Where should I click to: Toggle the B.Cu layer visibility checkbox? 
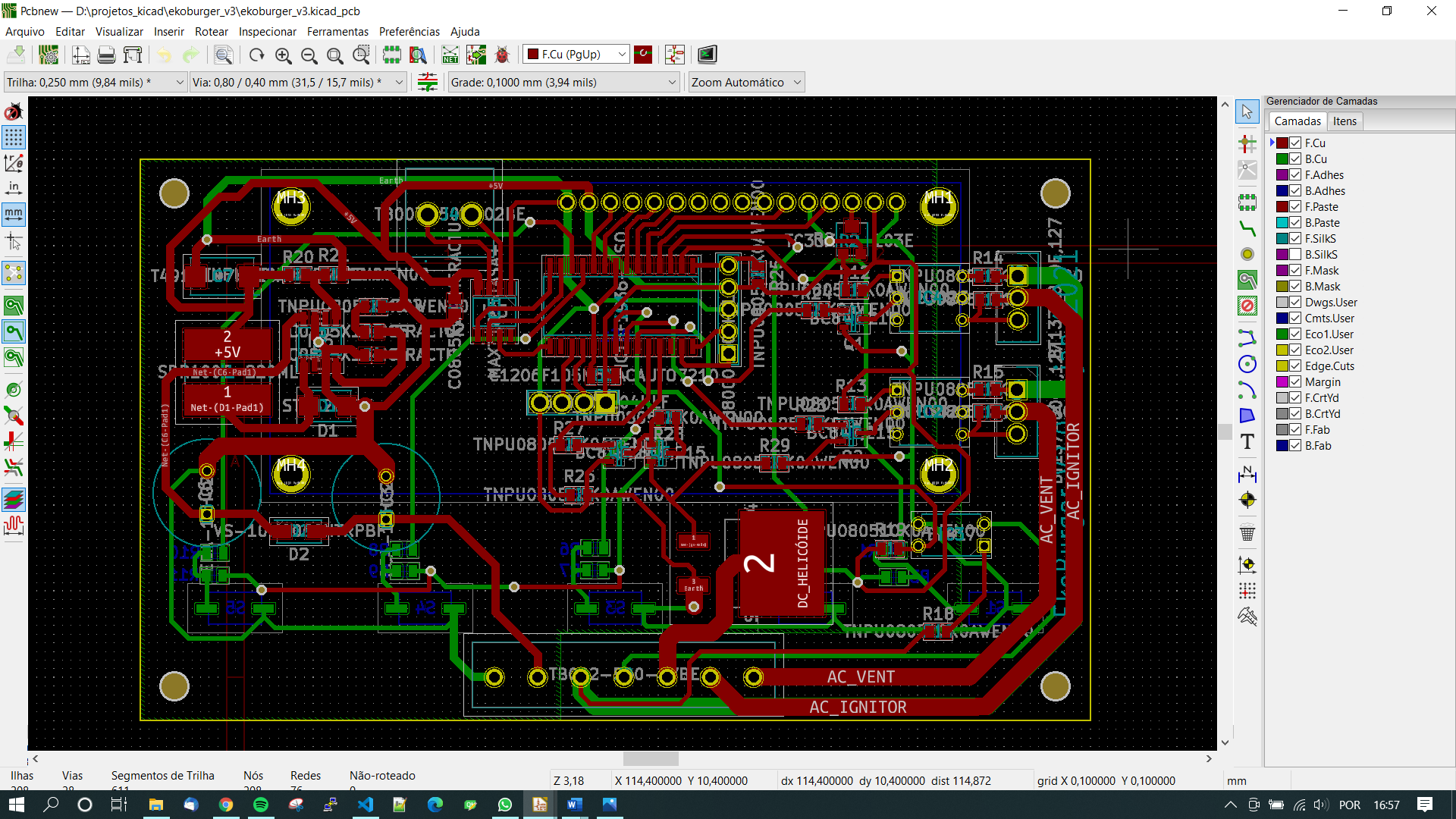[1295, 159]
